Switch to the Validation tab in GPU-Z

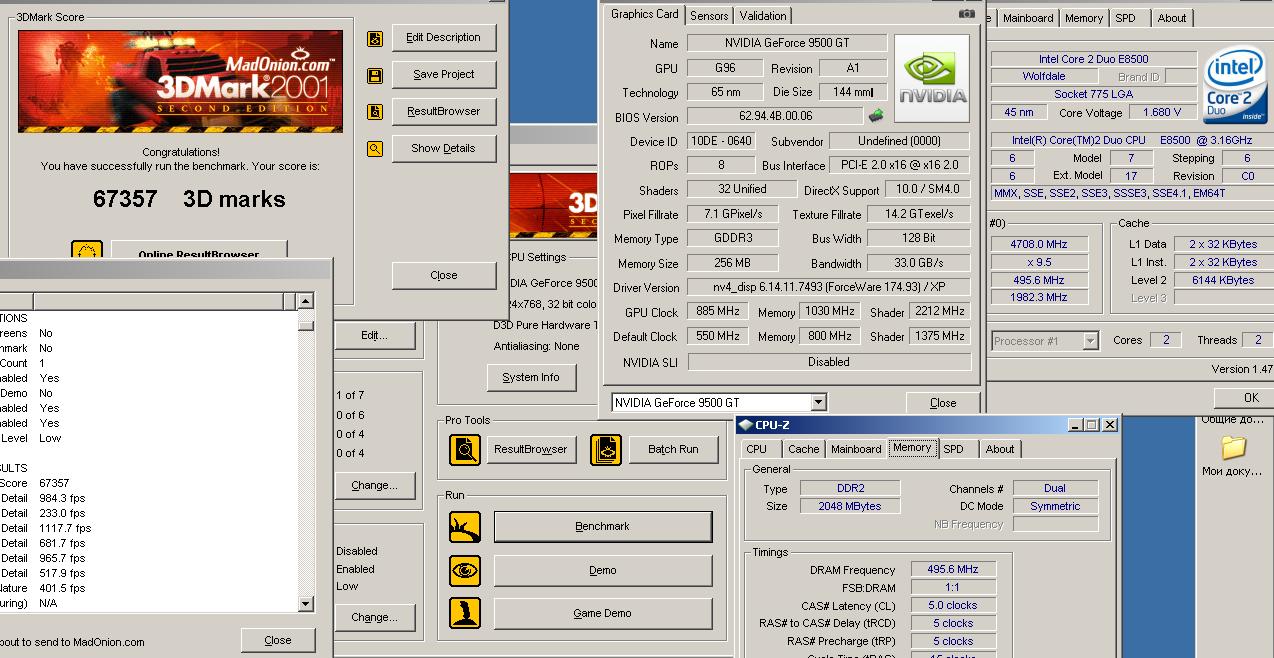click(x=763, y=16)
